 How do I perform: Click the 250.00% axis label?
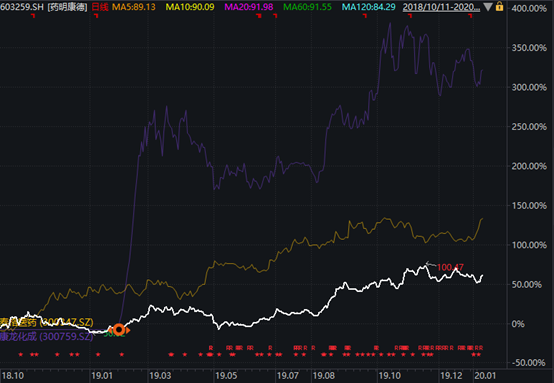(x=529, y=126)
